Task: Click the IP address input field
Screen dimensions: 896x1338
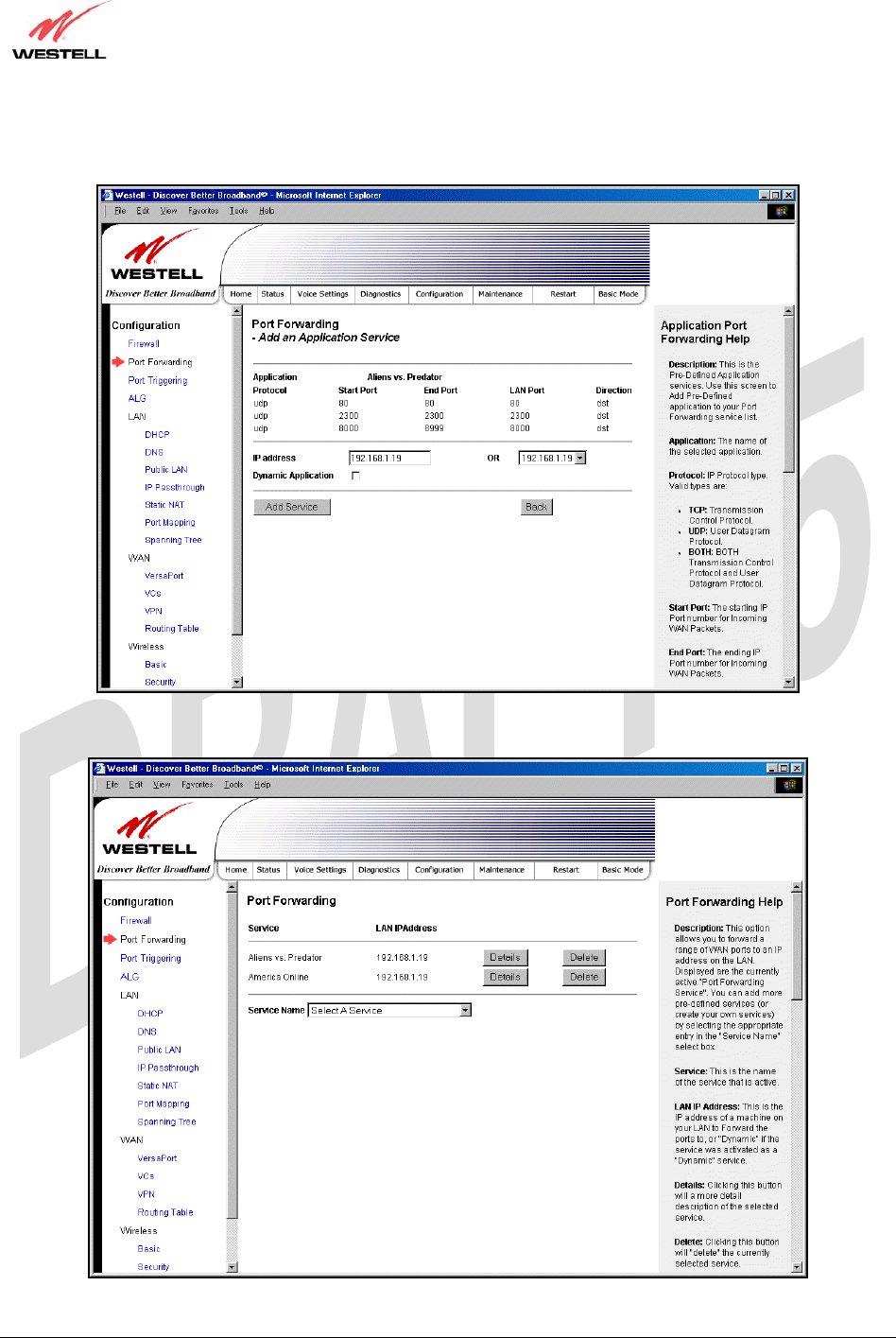Action: pos(389,458)
